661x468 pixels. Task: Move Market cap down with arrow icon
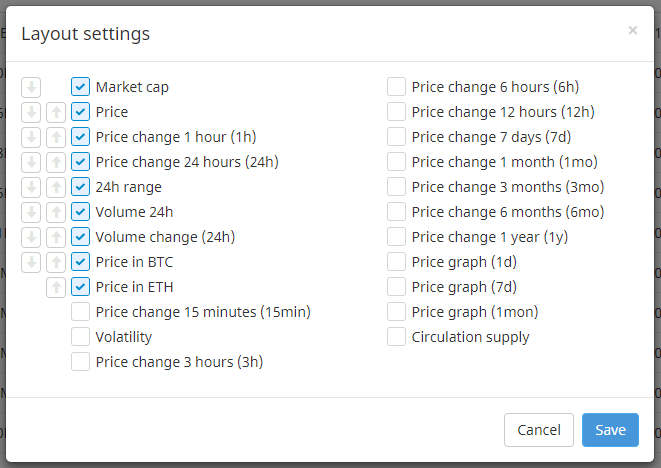[31, 87]
